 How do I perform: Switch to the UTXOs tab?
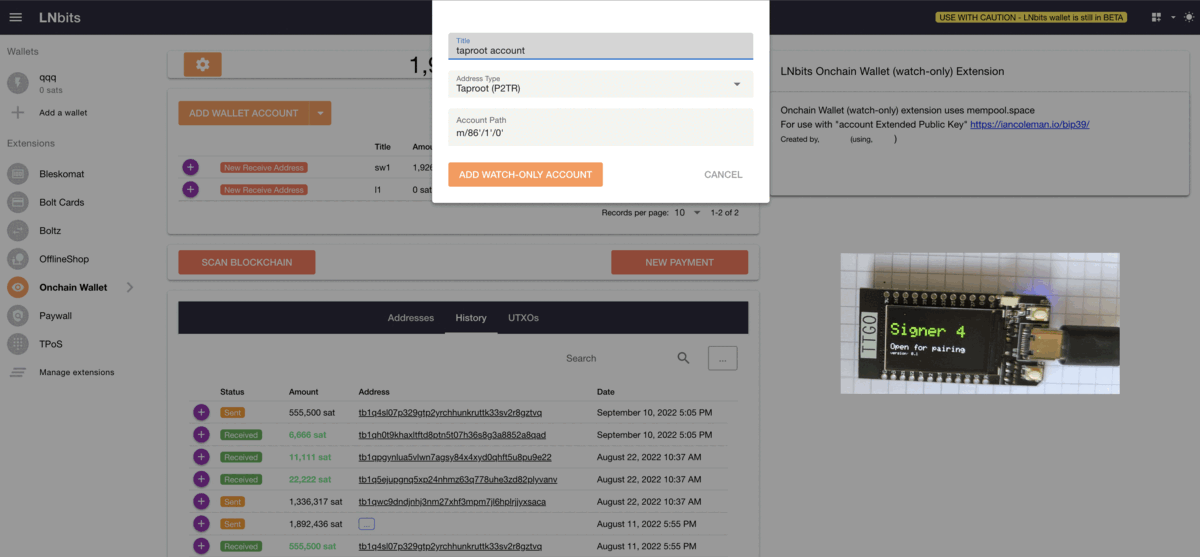[523, 318]
